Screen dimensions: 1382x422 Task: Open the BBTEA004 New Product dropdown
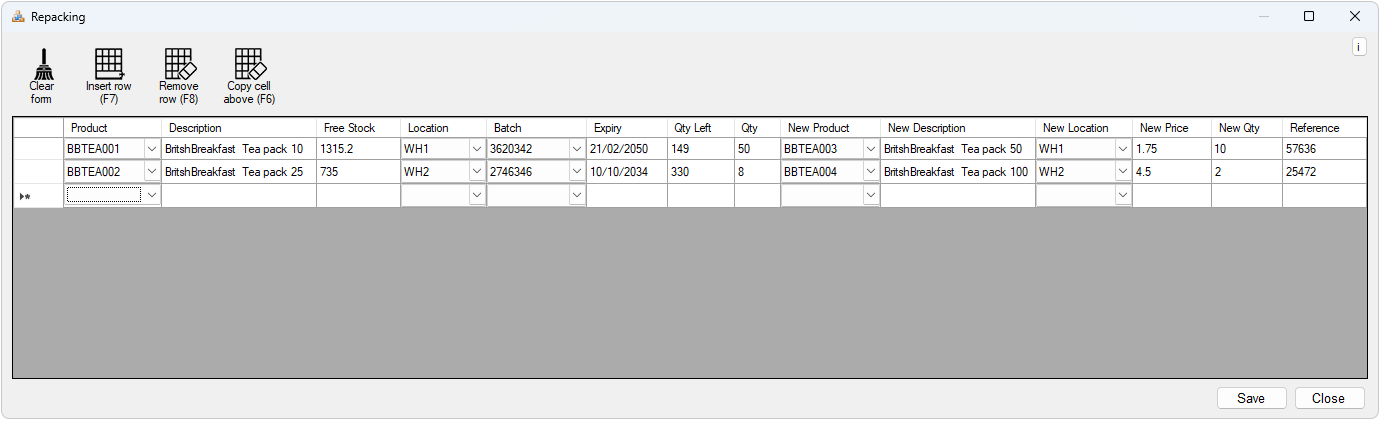(871, 172)
